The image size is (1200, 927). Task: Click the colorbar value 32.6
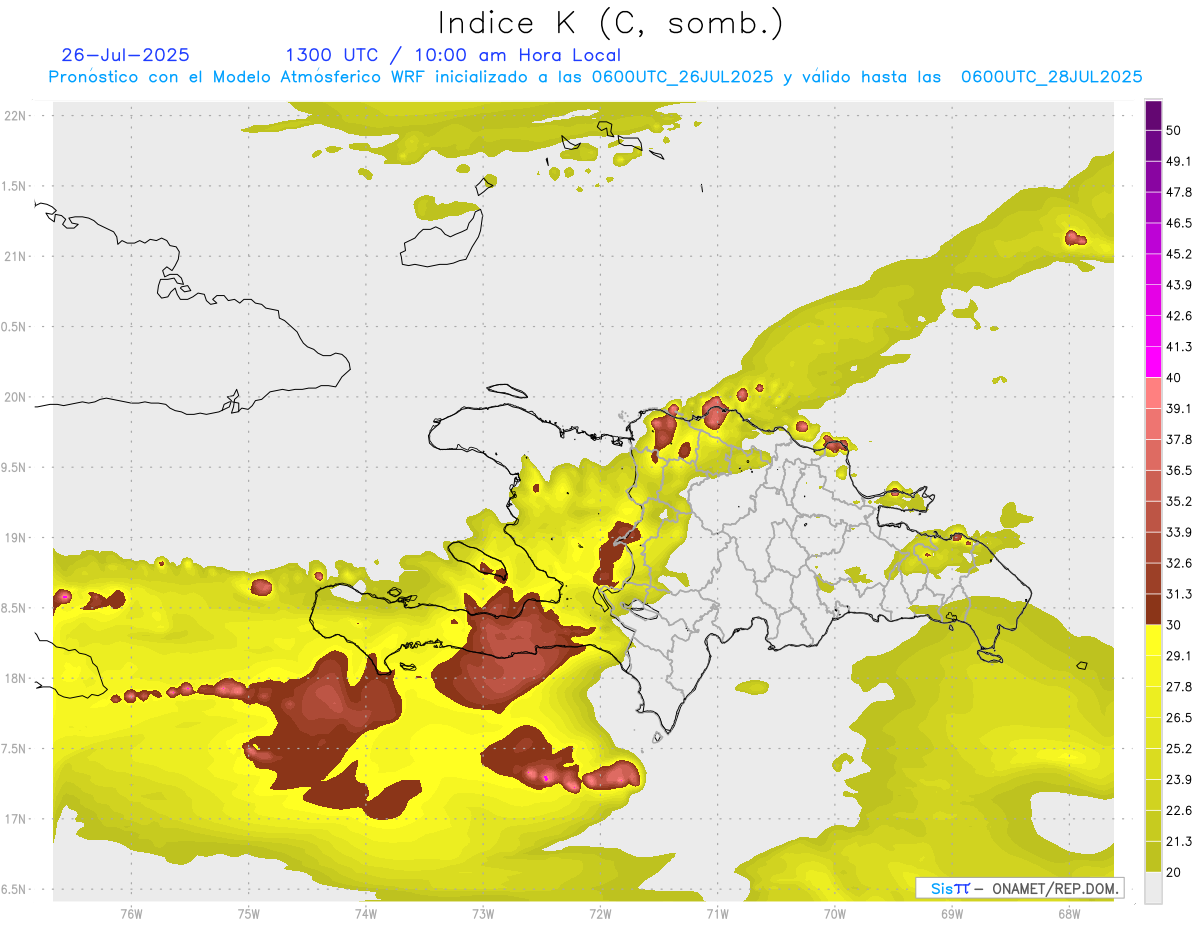(x=1179, y=563)
